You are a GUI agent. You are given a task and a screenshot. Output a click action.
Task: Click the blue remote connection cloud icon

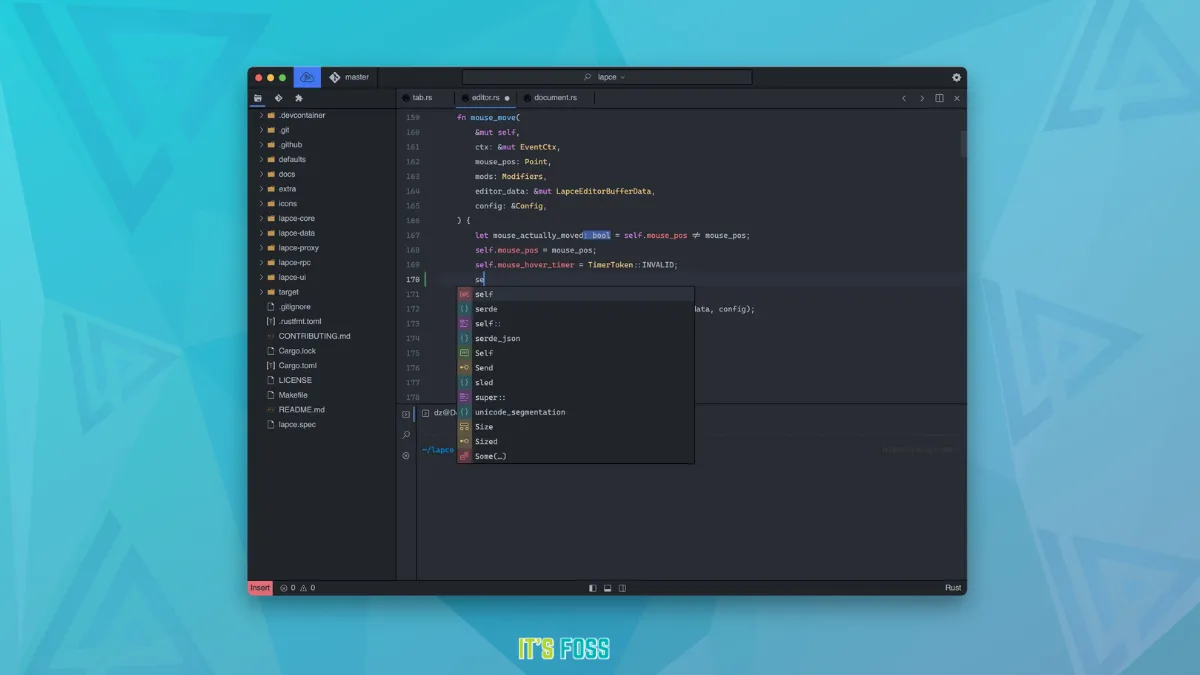click(307, 77)
